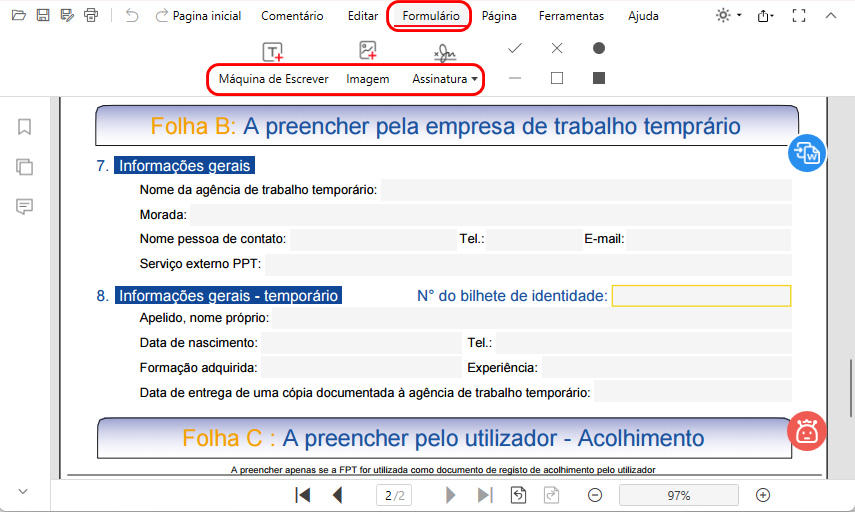Click the share export icon
This screenshot has width=855, height=512.
[765, 16]
